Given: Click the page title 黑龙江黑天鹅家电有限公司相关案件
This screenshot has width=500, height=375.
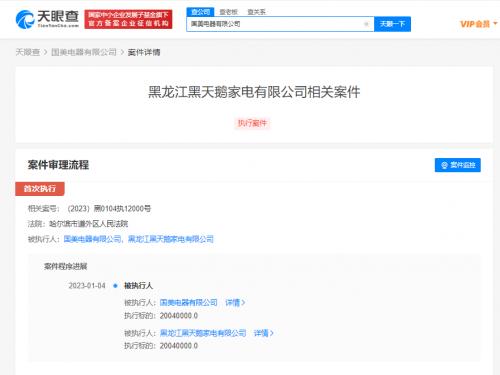Looking at the screenshot, I should 254,92.
